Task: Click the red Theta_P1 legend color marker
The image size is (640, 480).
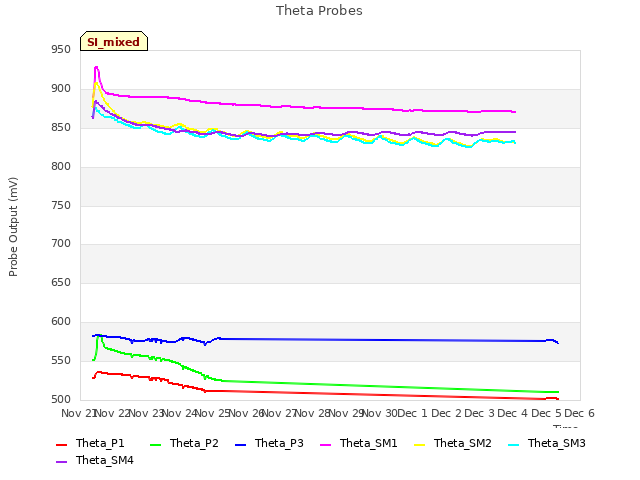Action: [x=61, y=444]
